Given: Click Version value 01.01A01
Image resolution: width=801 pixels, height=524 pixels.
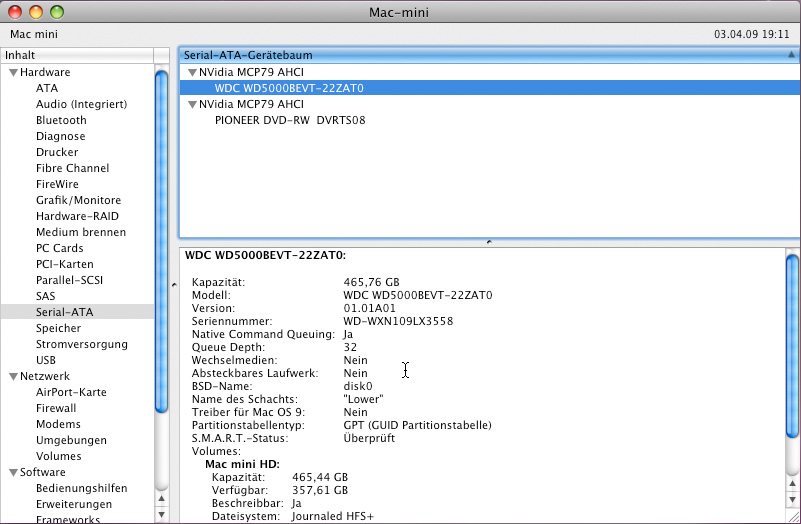Looking at the screenshot, I should 369,308.
